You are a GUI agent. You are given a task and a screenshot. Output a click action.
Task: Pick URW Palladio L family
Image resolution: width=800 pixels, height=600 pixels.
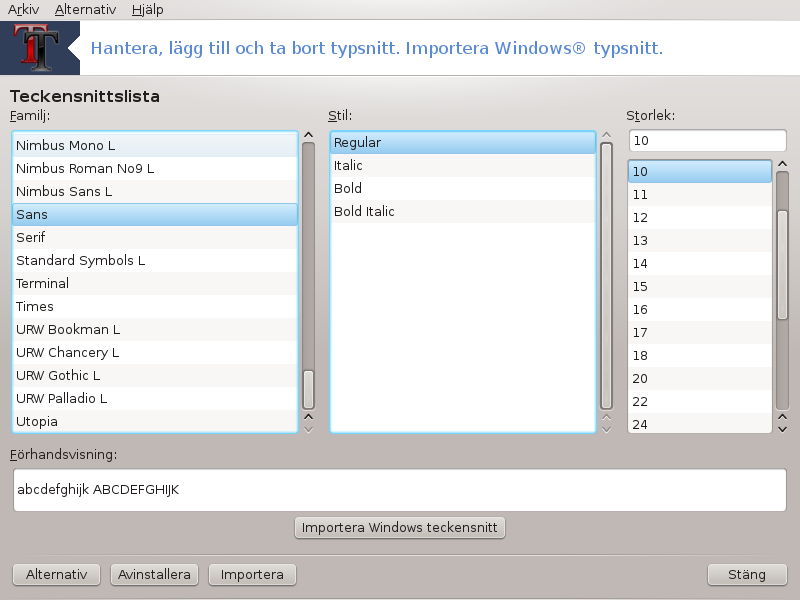[x=155, y=398]
